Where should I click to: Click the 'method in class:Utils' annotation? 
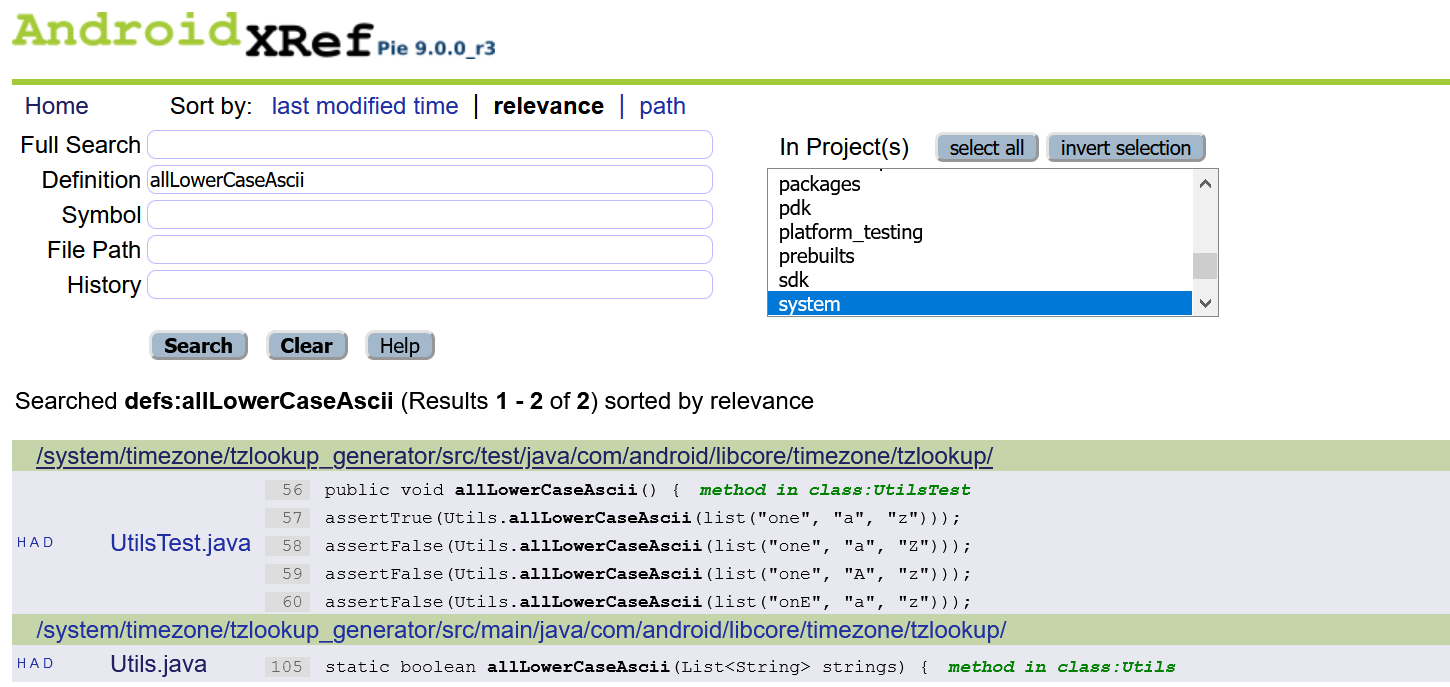[1062, 667]
